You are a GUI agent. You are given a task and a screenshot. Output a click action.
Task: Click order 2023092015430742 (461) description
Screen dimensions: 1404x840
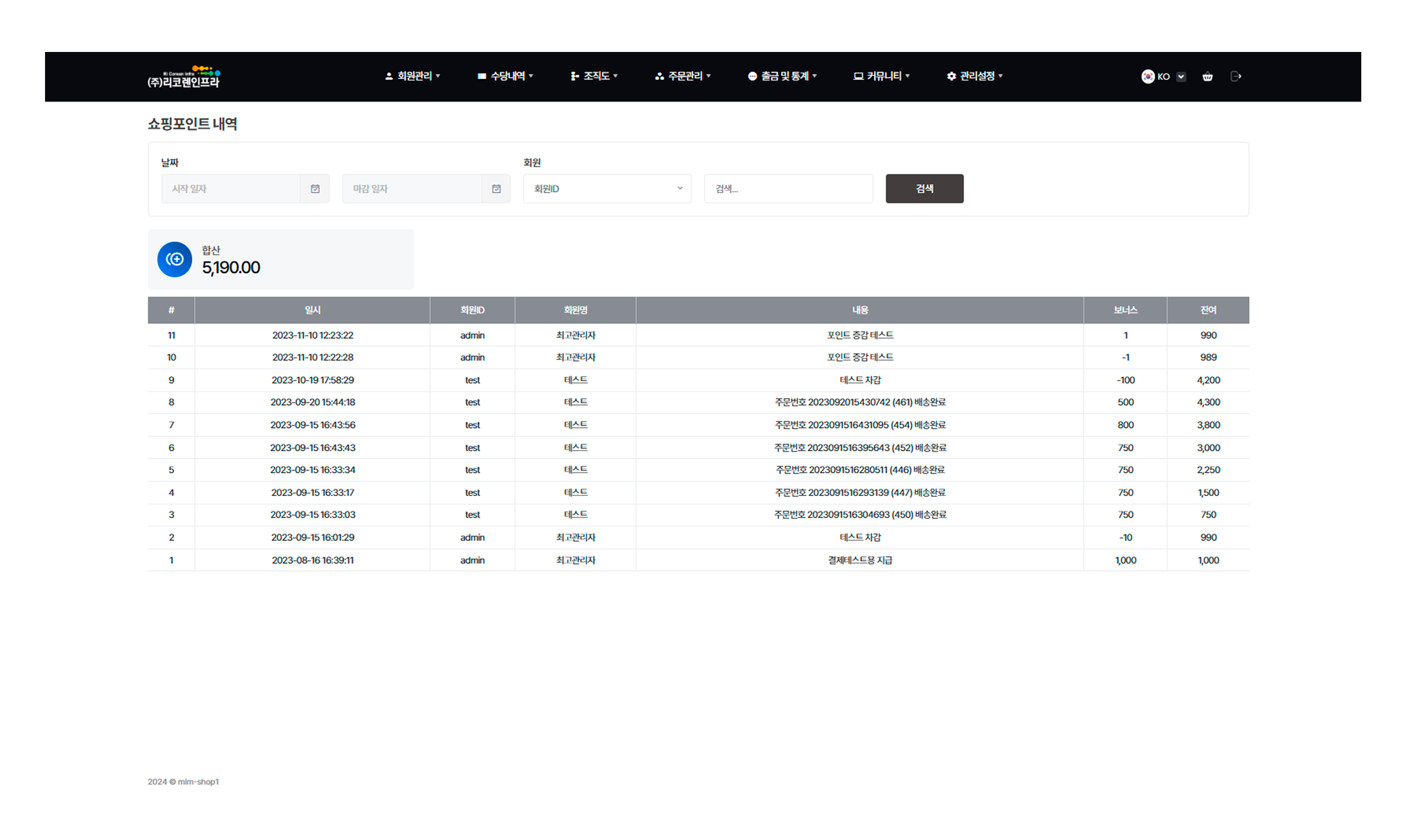tap(860, 402)
